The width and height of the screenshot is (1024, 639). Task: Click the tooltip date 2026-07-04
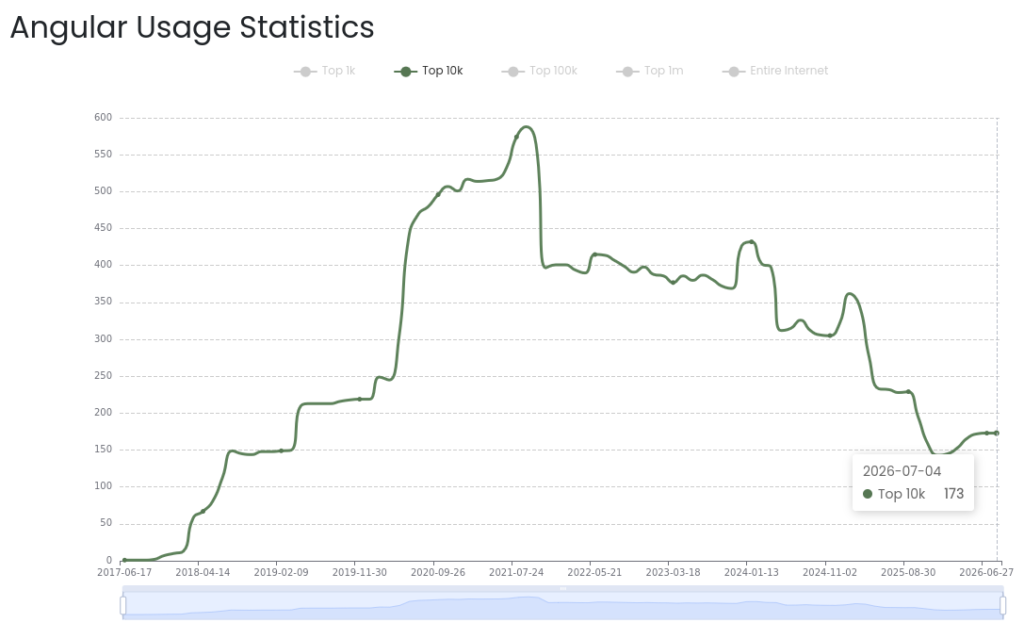tap(902, 471)
